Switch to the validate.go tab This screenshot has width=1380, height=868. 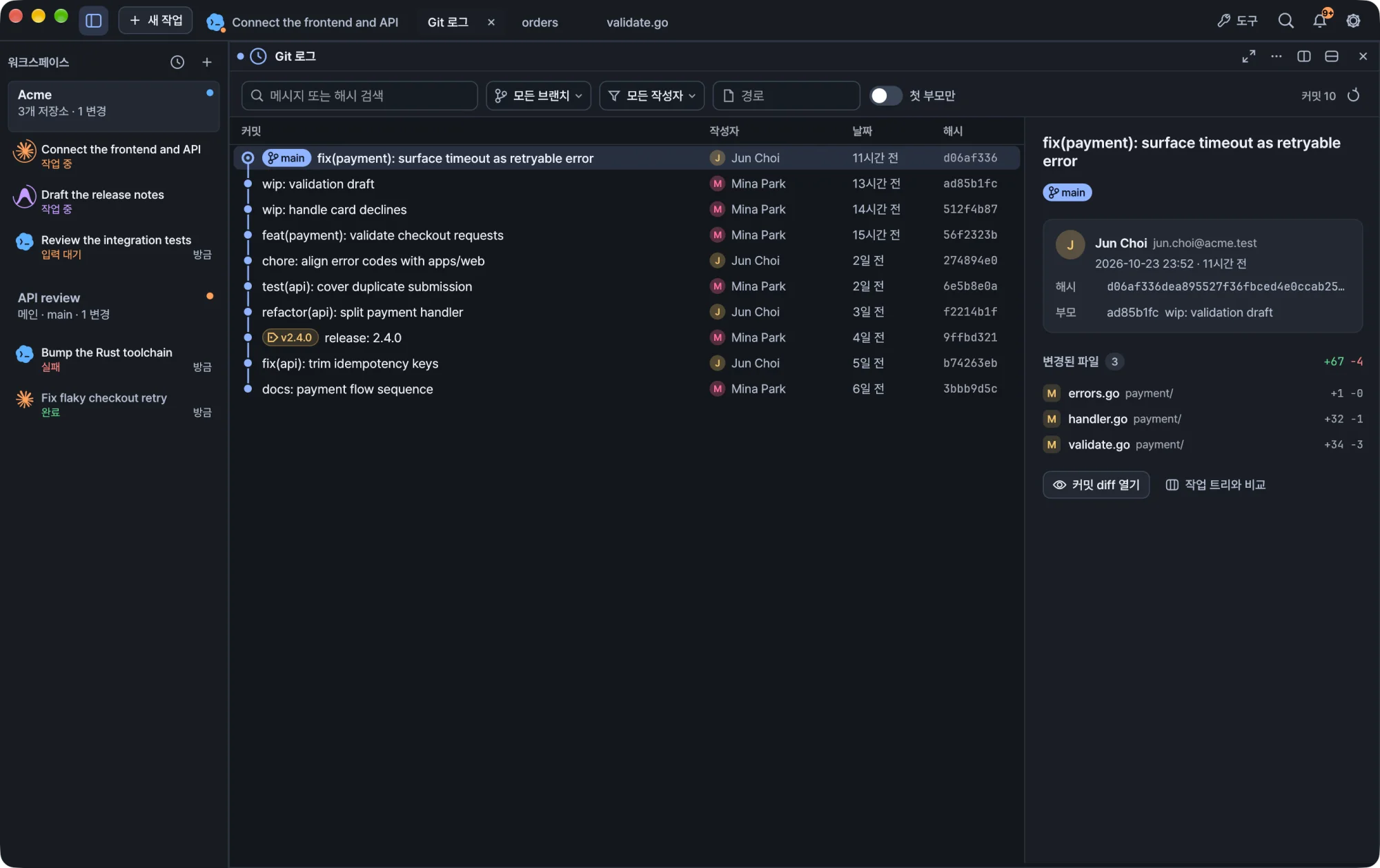tap(637, 22)
